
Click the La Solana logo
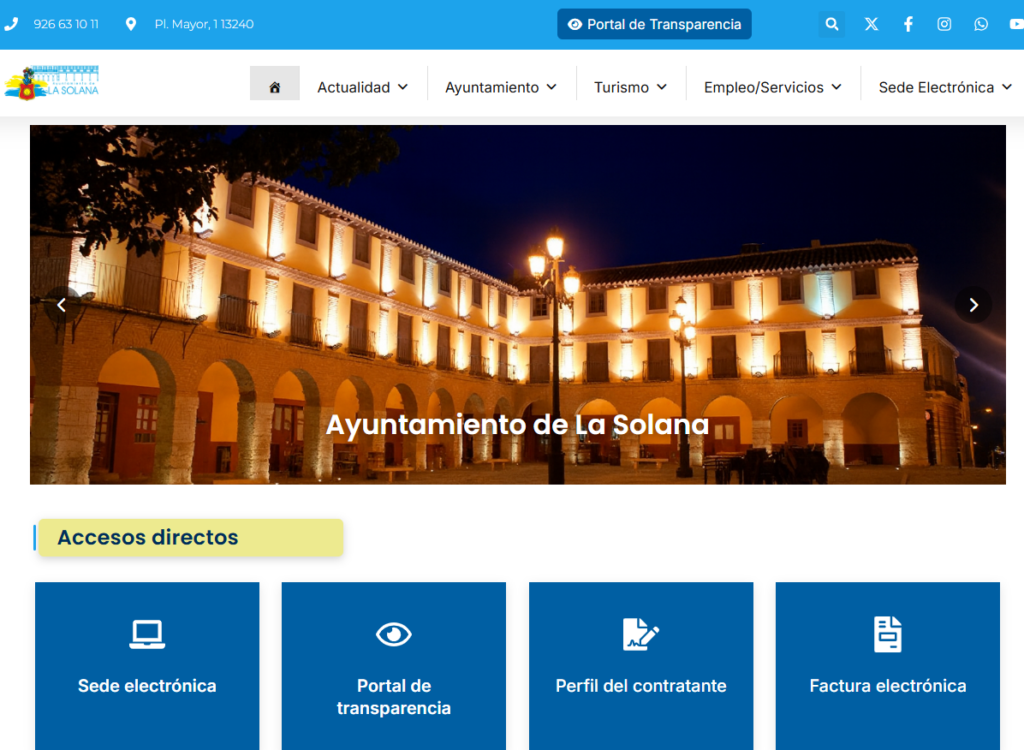(52, 83)
